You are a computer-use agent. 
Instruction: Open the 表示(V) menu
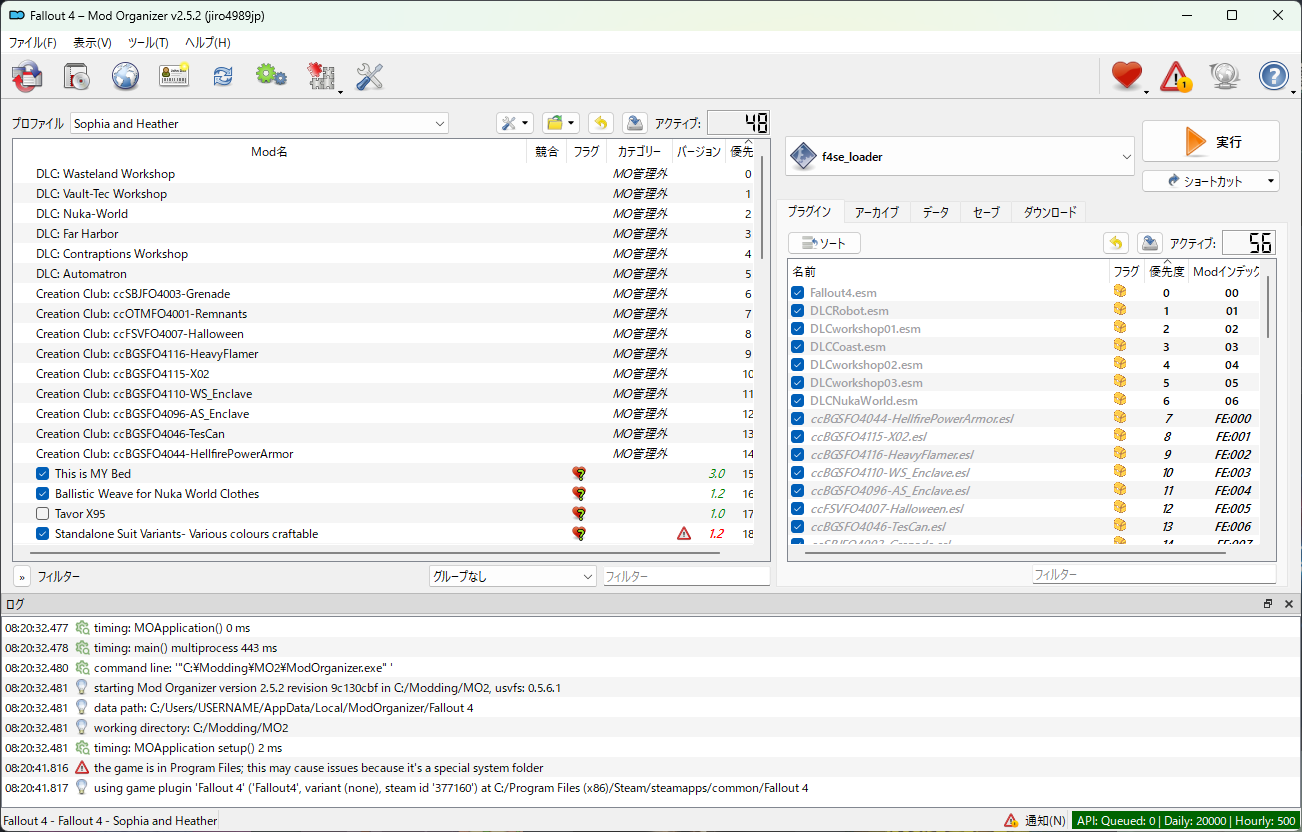click(92, 43)
